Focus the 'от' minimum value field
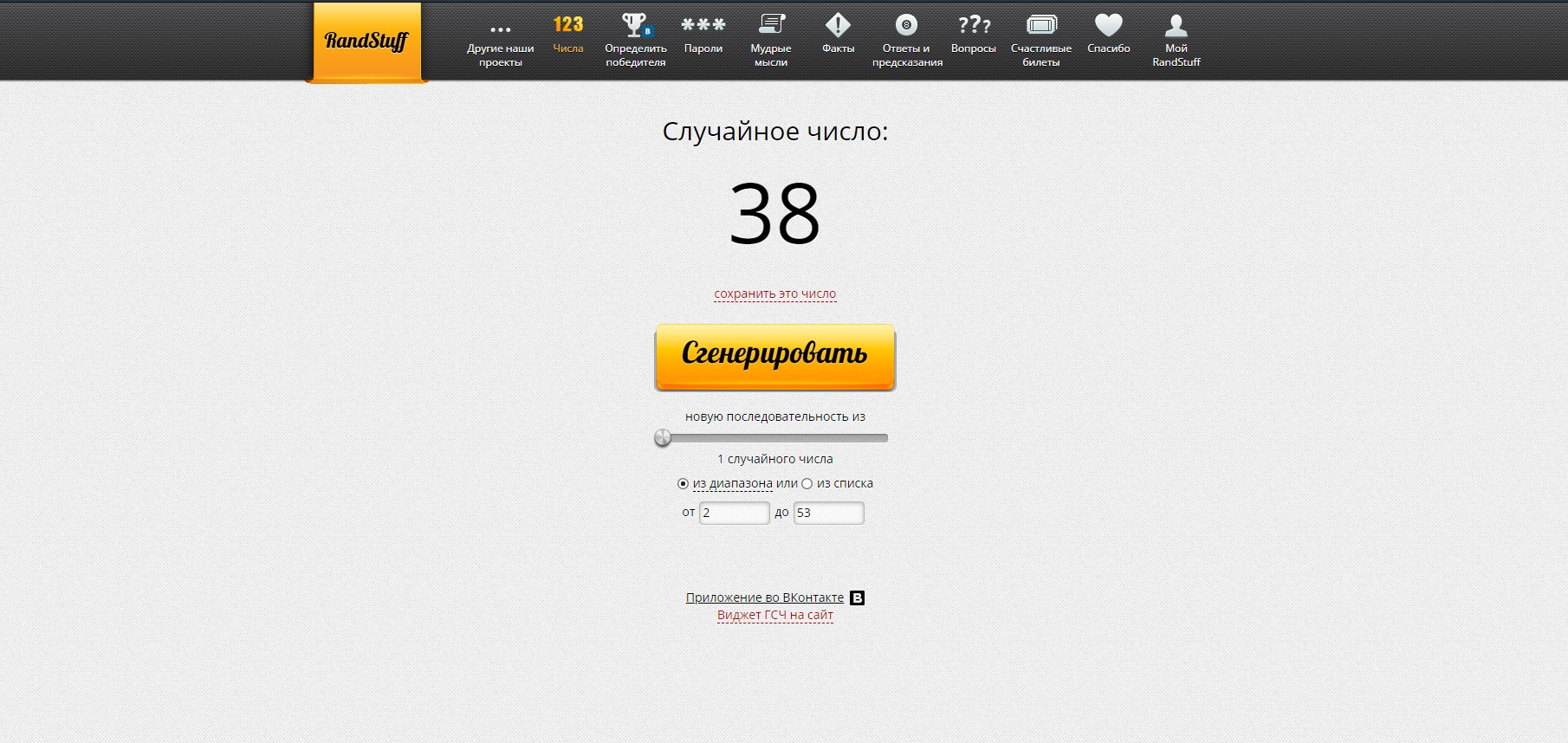1568x743 pixels. (x=735, y=513)
